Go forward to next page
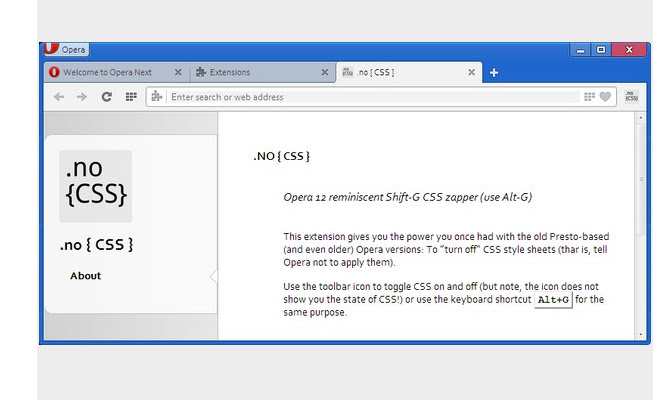660x400 pixels. (82, 97)
